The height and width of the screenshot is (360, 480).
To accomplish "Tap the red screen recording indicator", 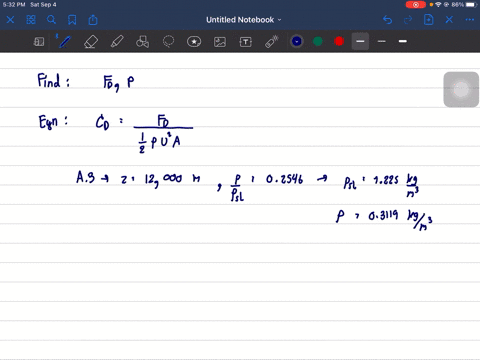I will coord(416,5).
